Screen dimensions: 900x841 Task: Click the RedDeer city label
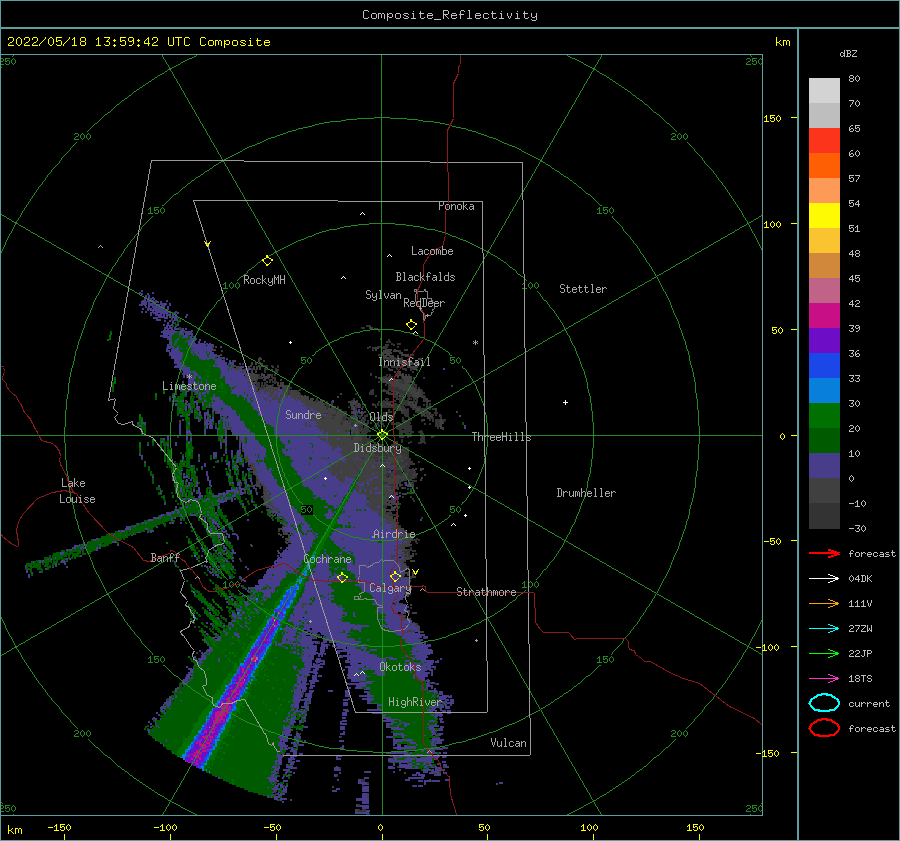coord(424,303)
